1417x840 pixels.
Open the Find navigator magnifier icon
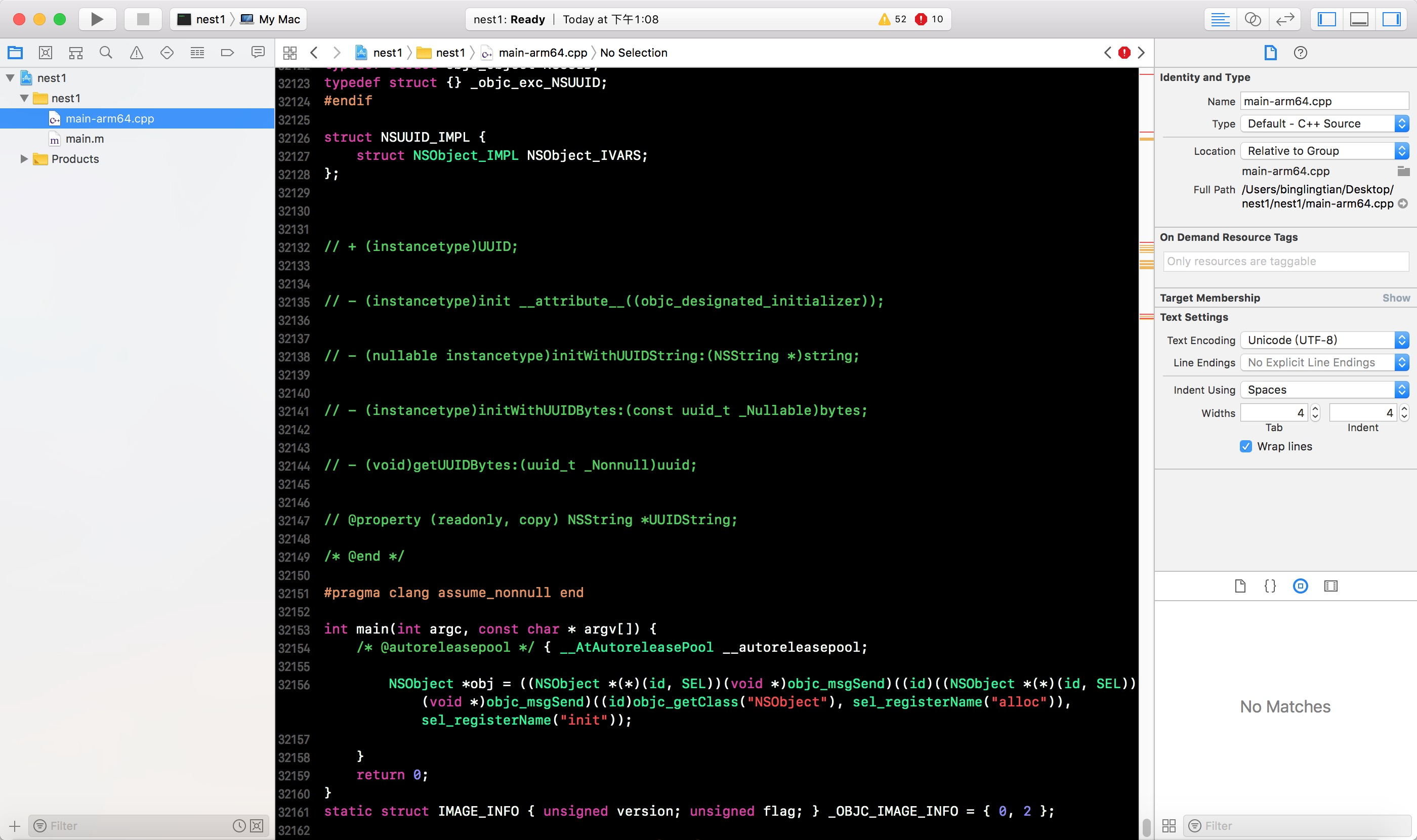(x=106, y=53)
